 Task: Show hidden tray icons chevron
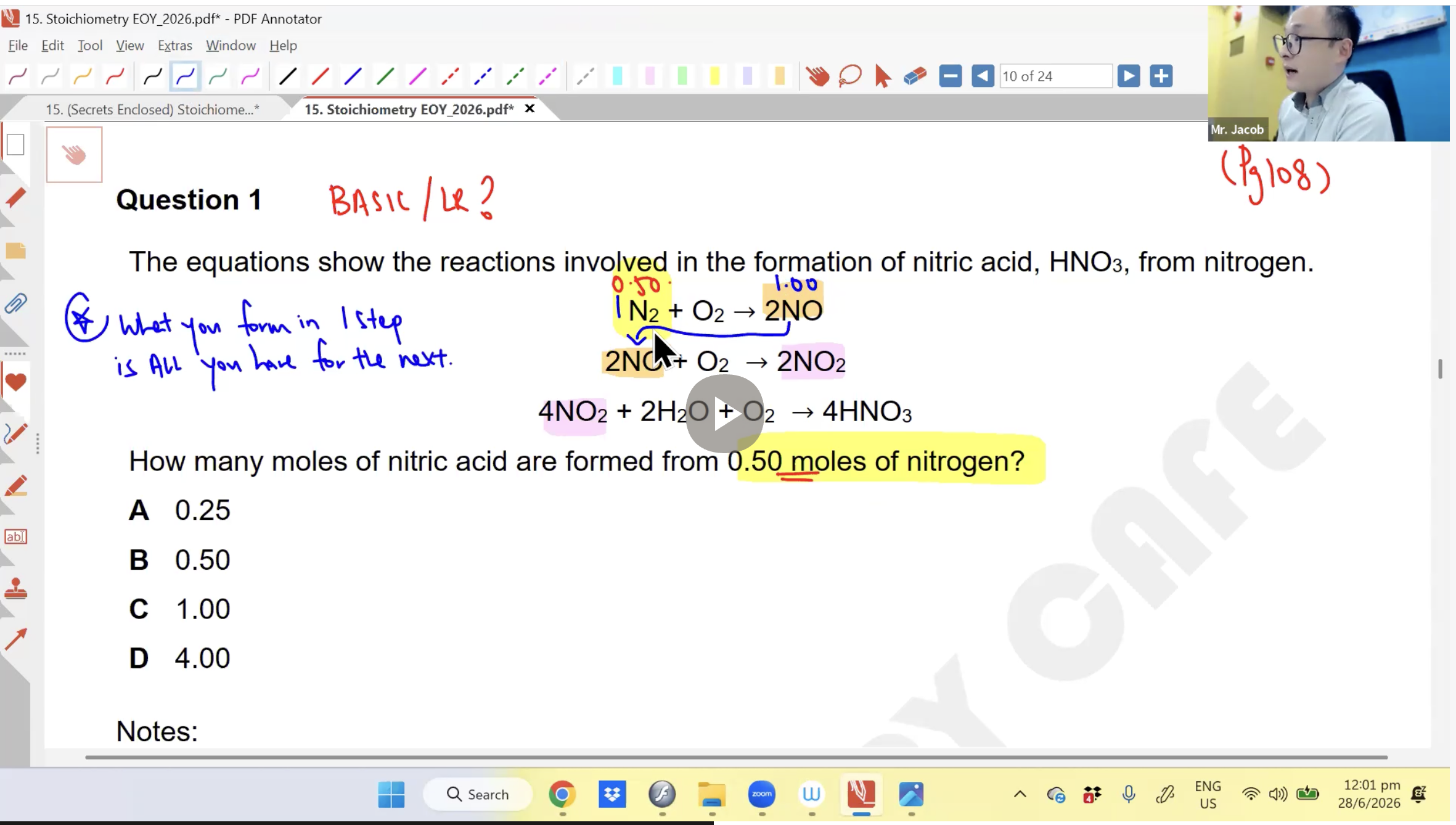[1020, 794]
